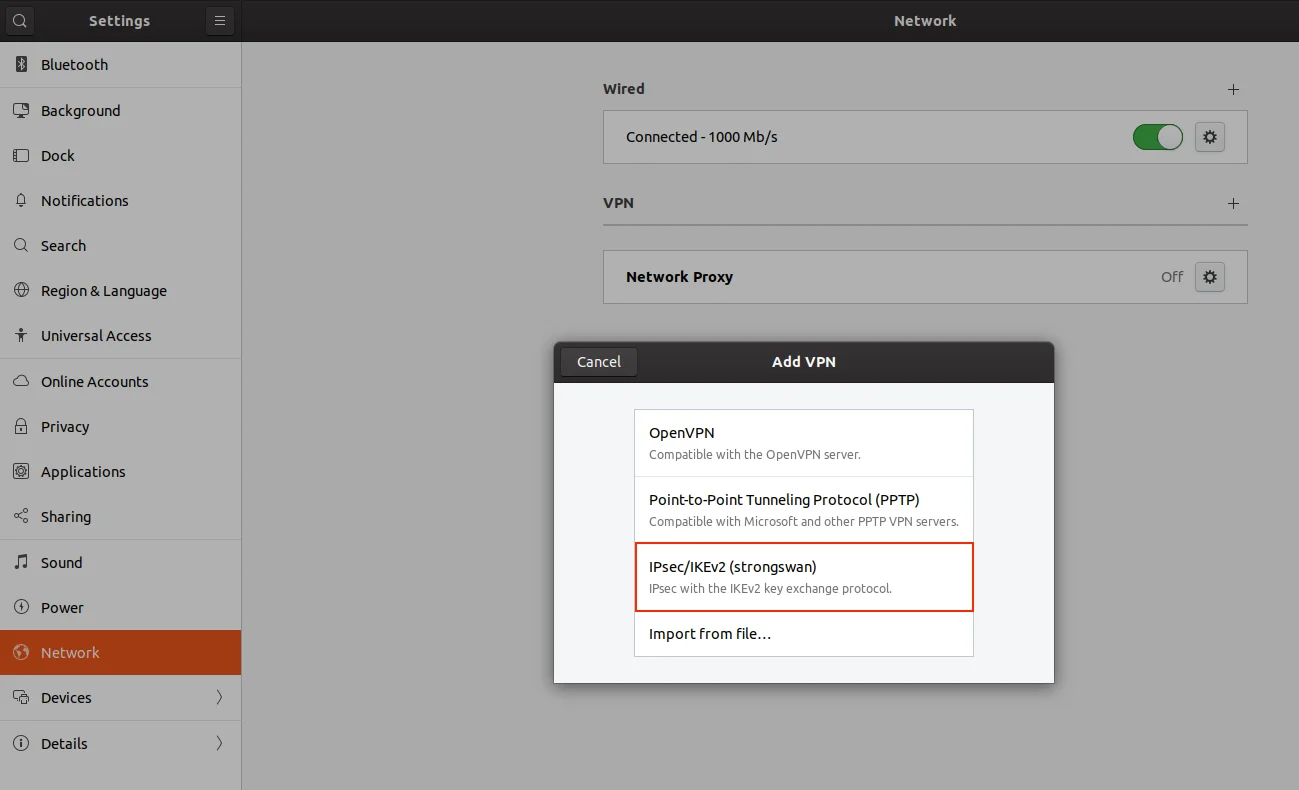The width and height of the screenshot is (1299, 790).
Task: Click Import from file… option
Action: [803, 634]
